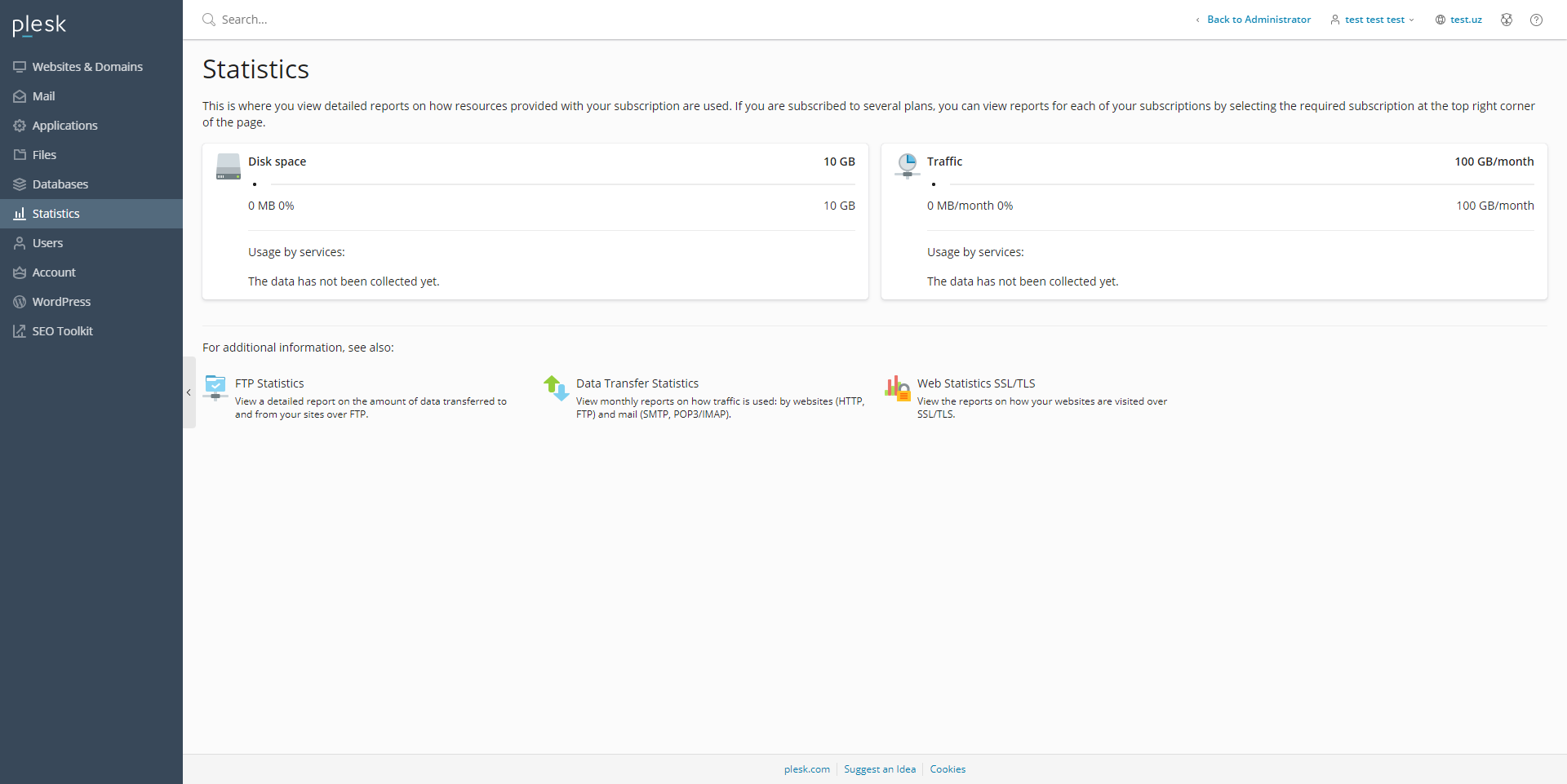Open the Databases section
Viewport: 1567px width, 784px height.
point(60,184)
